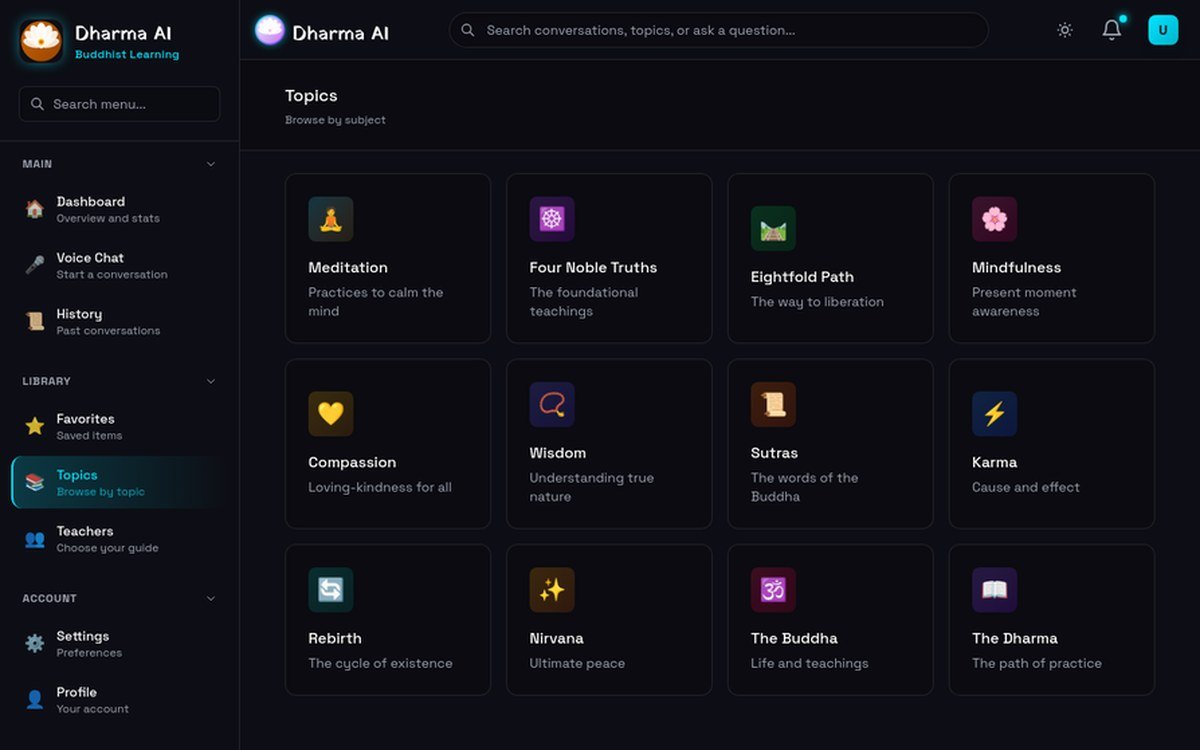Click the main conversation search bar
This screenshot has height=750, width=1200.
[719, 30]
